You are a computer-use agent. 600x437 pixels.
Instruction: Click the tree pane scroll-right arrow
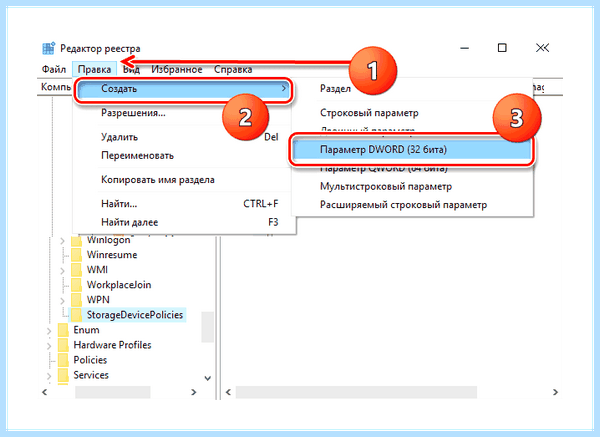pos(194,392)
